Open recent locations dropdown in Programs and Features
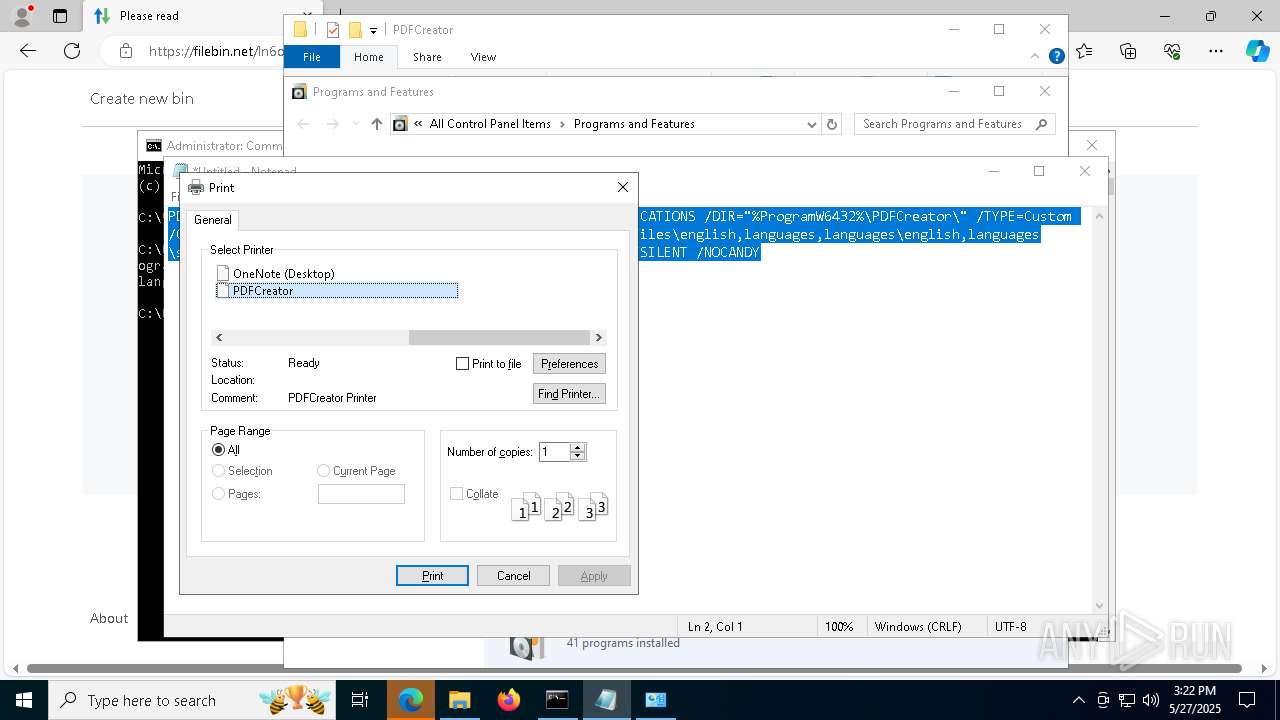 click(x=355, y=124)
